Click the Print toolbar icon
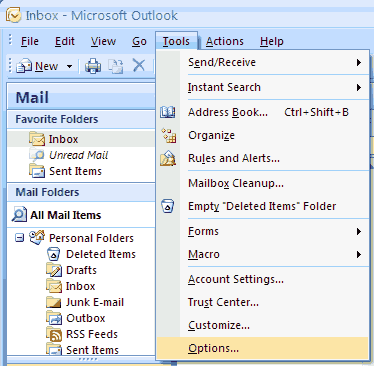 pyautogui.click(x=93, y=66)
